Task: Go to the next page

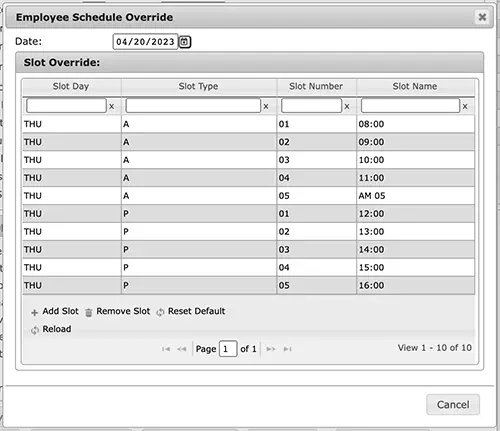Action: [x=271, y=349]
